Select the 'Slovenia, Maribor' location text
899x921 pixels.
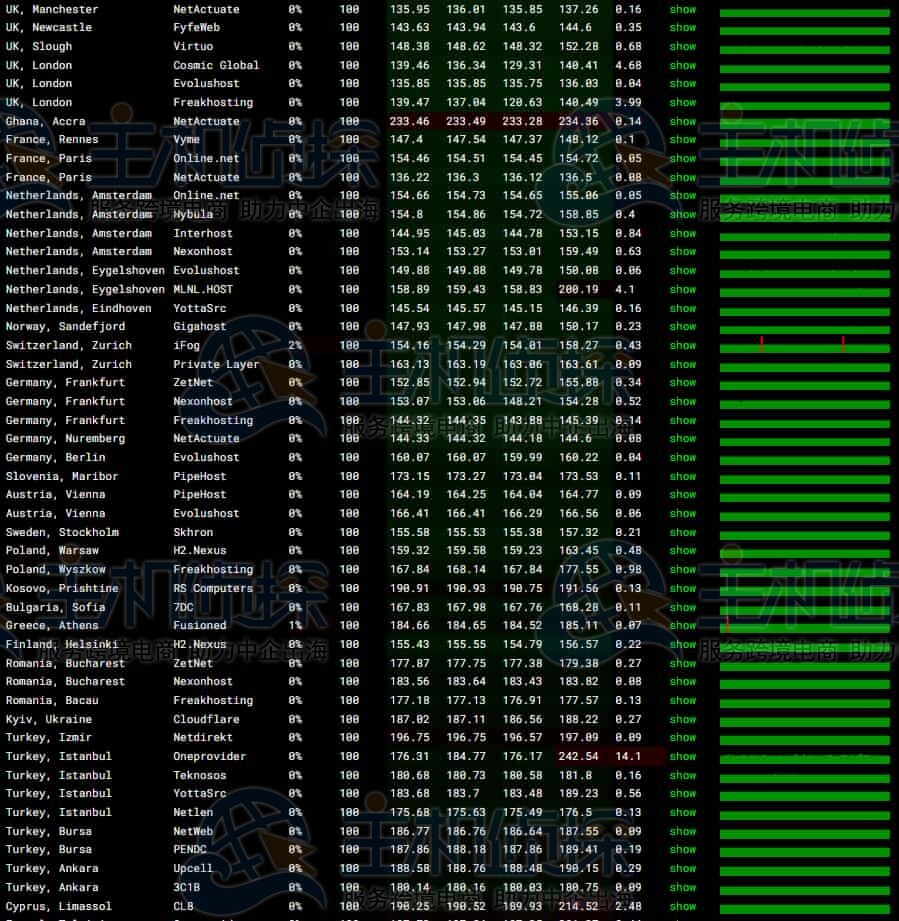[x=62, y=476]
